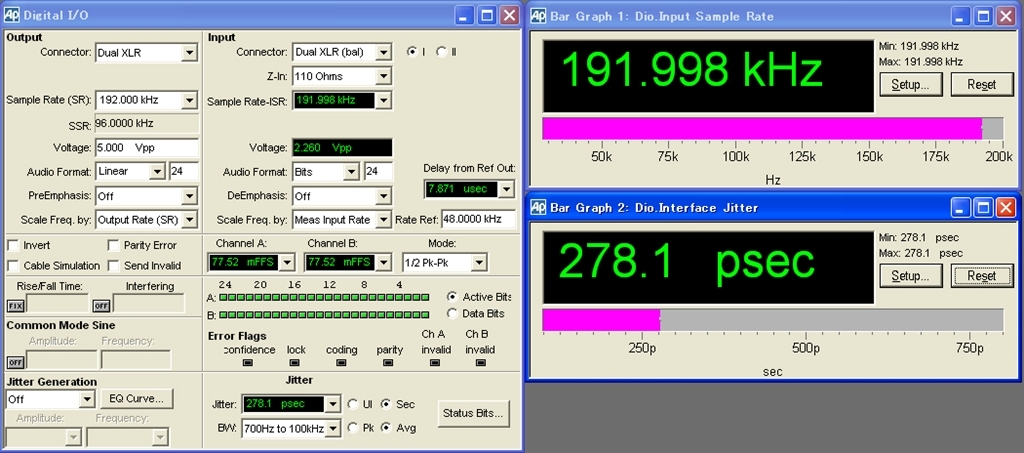Click the magenta Interface Jitter bar
This screenshot has width=1024, height=453.
click(x=601, y=319)
